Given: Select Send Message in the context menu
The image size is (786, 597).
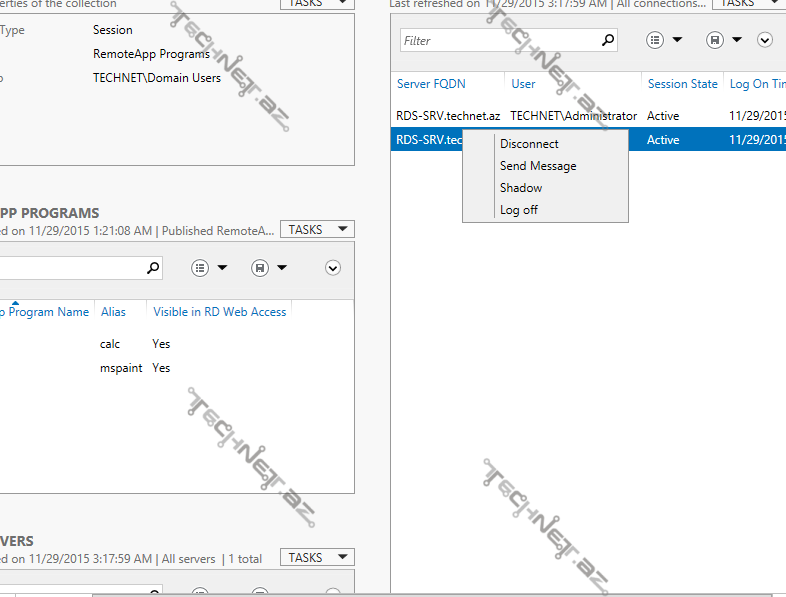Looking at the screenshot, I should tap(538, 166).
